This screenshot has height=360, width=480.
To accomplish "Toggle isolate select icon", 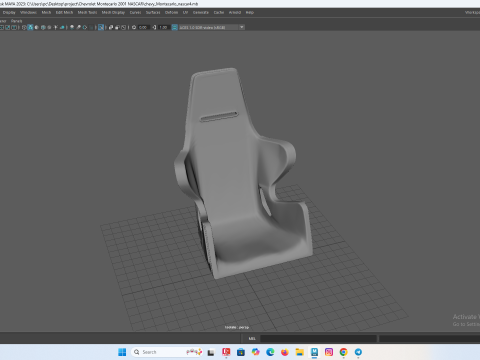I will pyautogui.click(x=101, y=27).
